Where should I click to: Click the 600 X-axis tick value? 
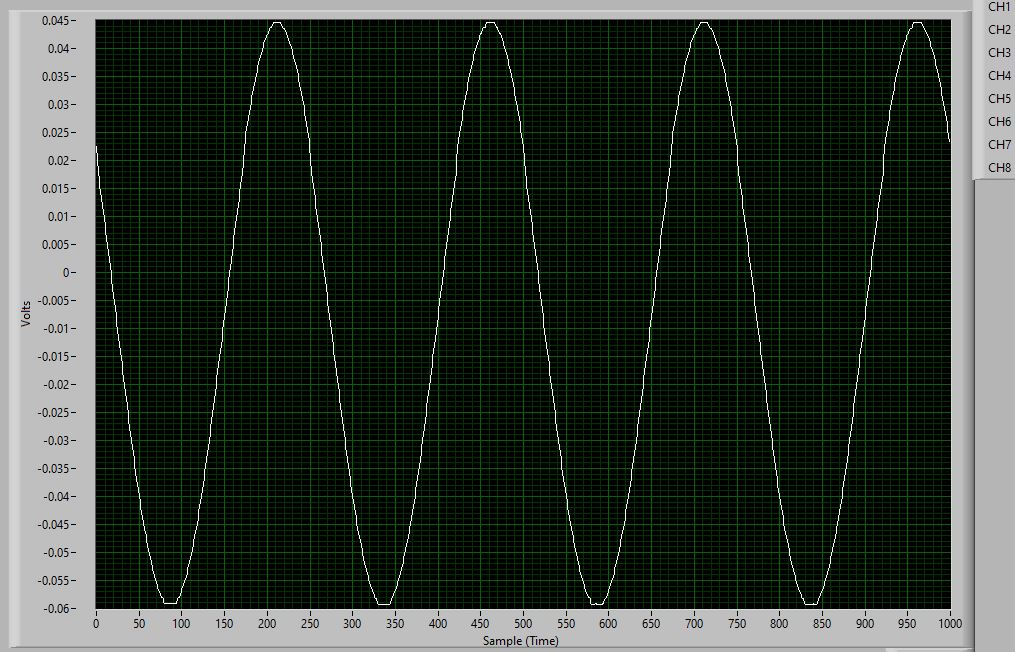pyautogui.click(x=608, y=624)
